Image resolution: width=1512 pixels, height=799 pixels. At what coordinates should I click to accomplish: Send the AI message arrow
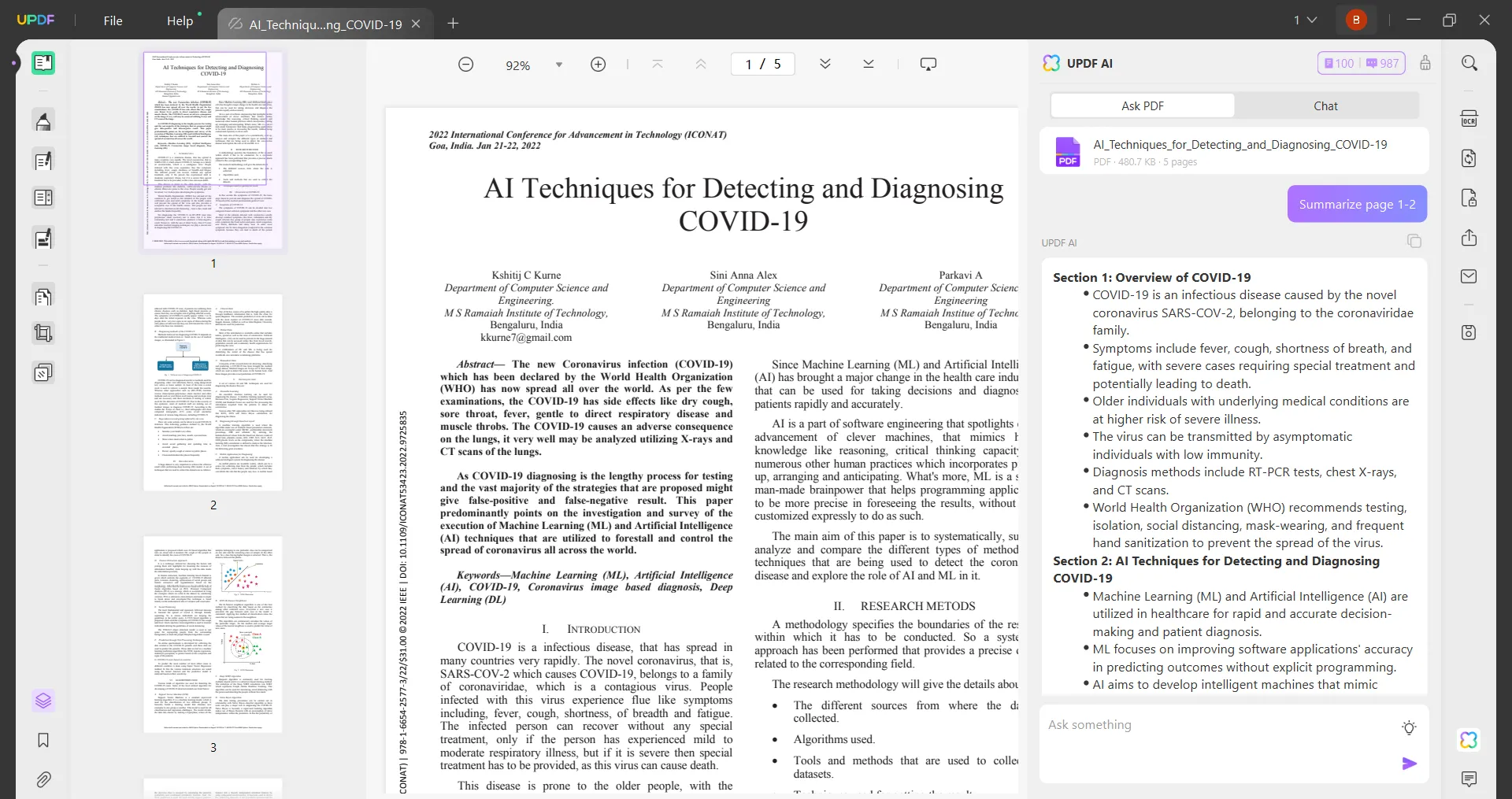(1410, 764)
